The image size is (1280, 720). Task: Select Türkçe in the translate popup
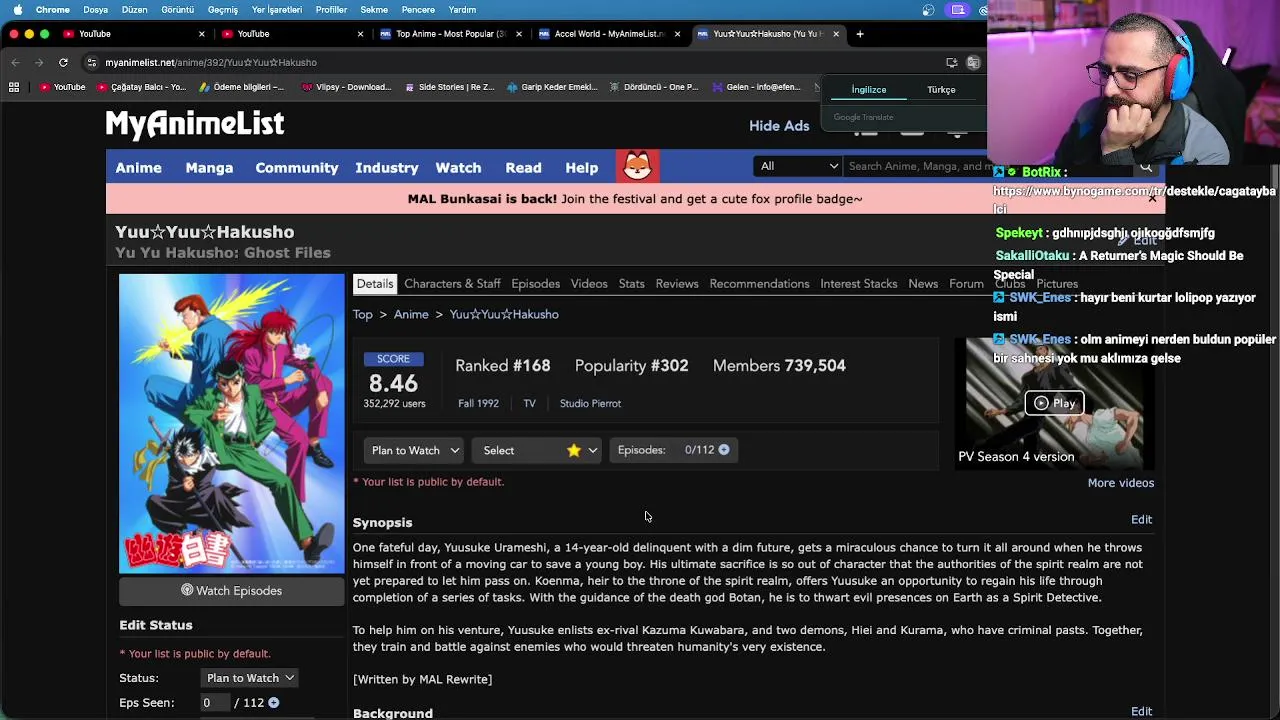pyautogui.click(x=941, y=90)
